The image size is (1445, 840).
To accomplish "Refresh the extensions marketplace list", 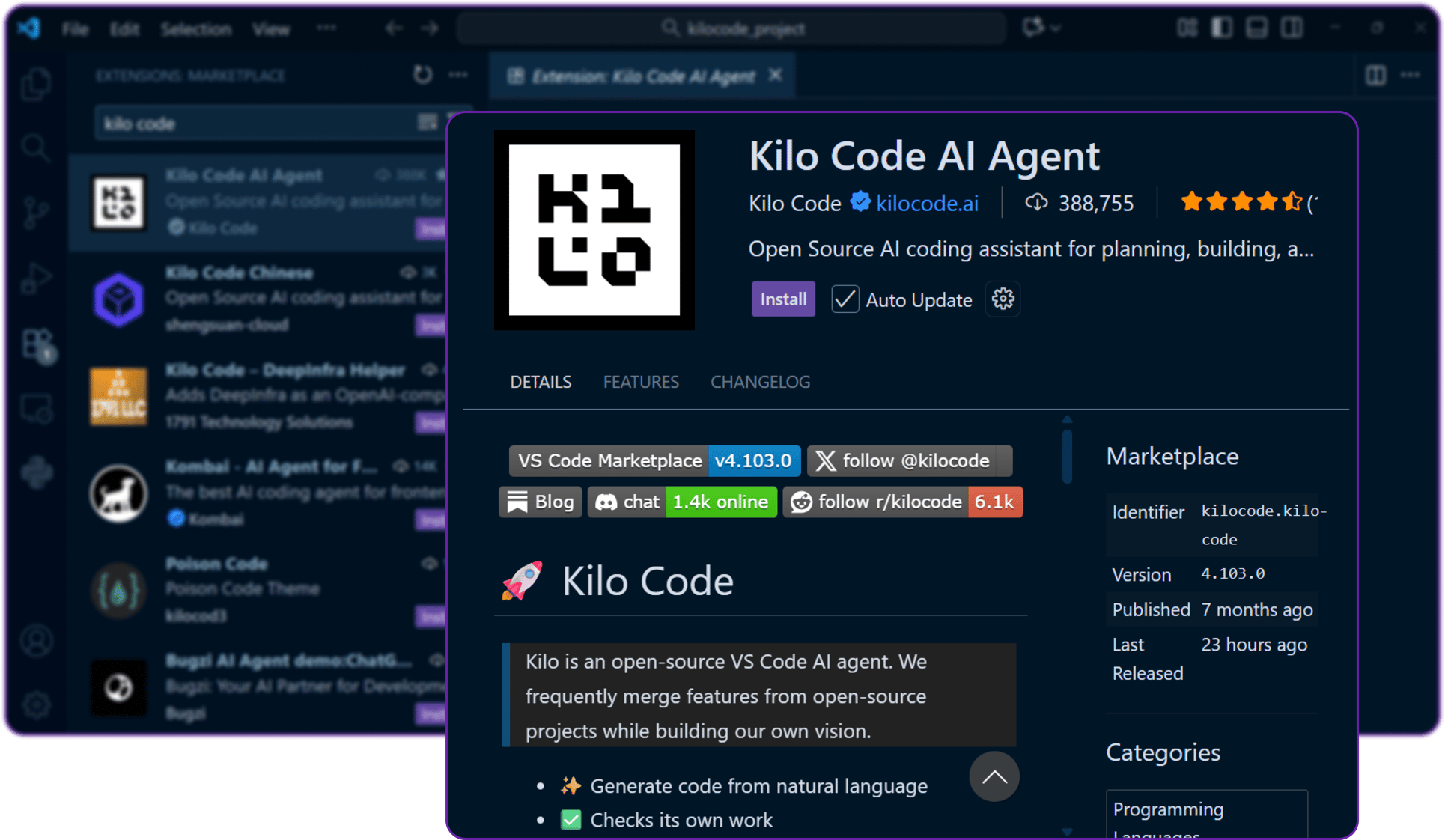I will pos(422,75).
